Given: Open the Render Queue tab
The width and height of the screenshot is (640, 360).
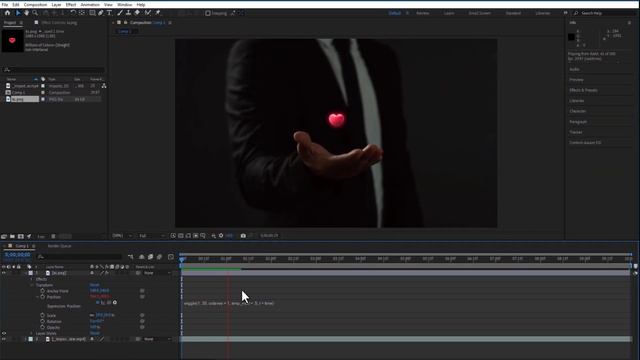Looking at the screenshot, I should click(60, 246).
